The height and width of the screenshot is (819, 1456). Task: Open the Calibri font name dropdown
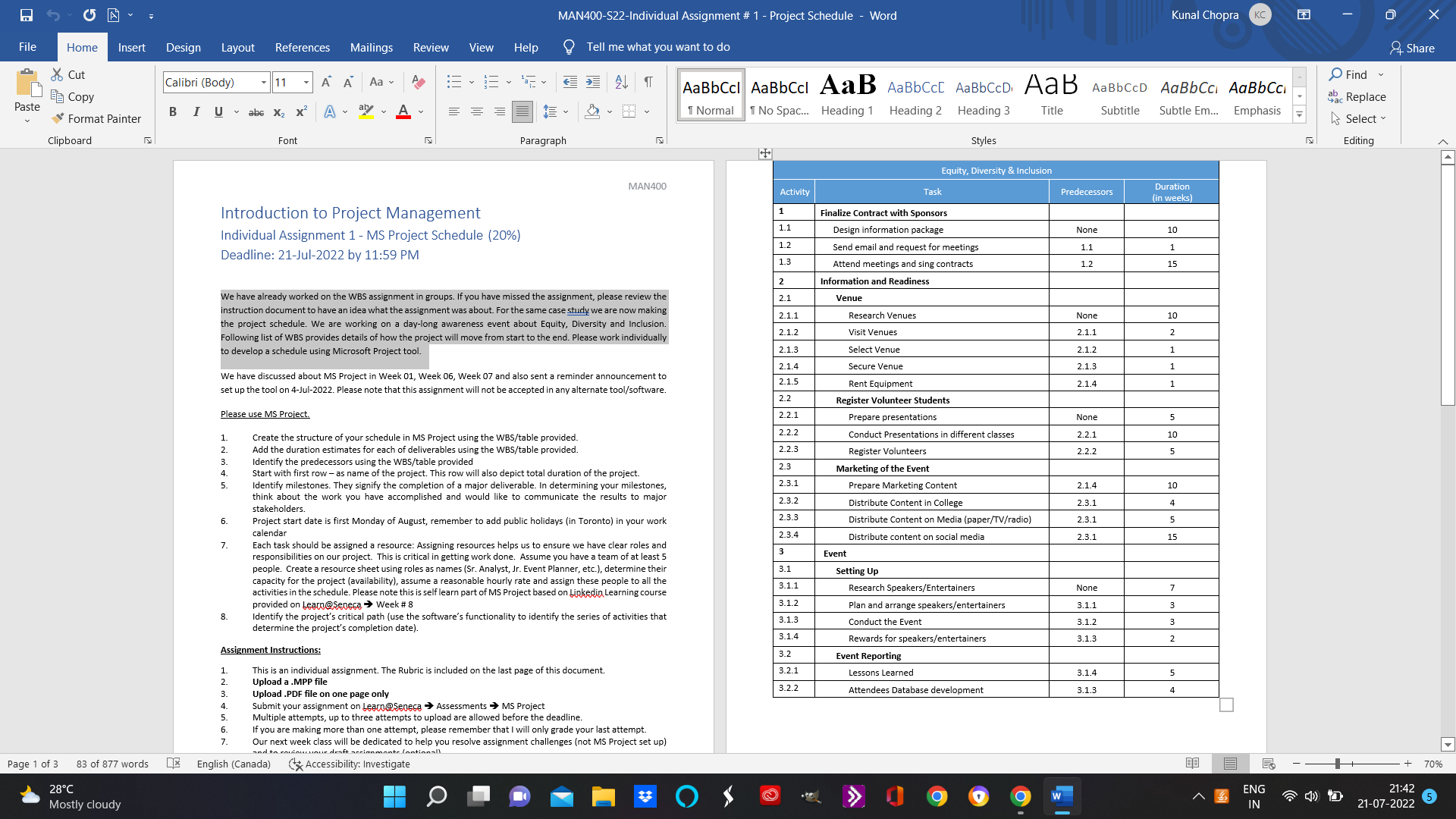click(x=263, y=82)
